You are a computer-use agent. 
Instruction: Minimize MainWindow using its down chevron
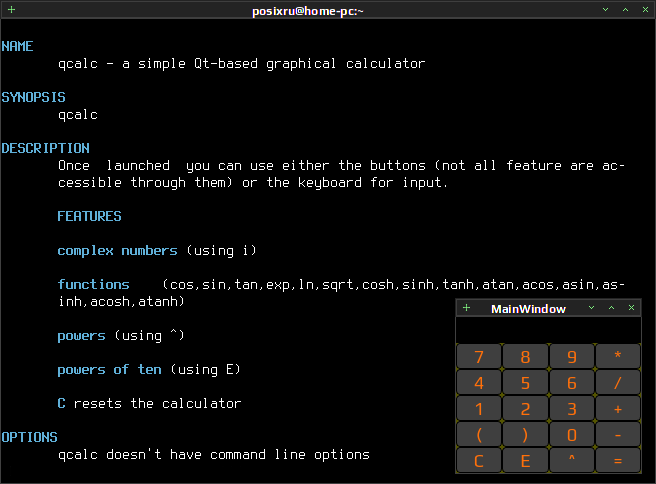[592, 308]
